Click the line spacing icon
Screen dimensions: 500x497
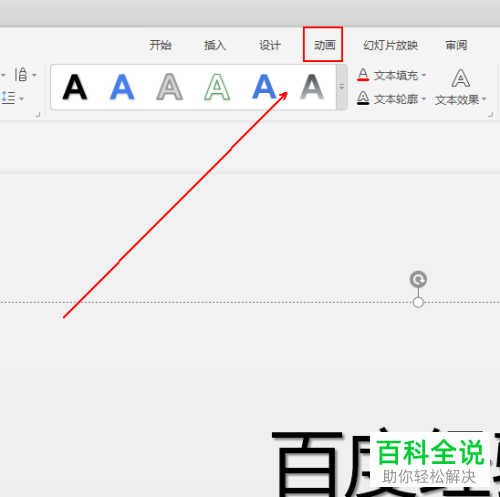click(8, 98)
